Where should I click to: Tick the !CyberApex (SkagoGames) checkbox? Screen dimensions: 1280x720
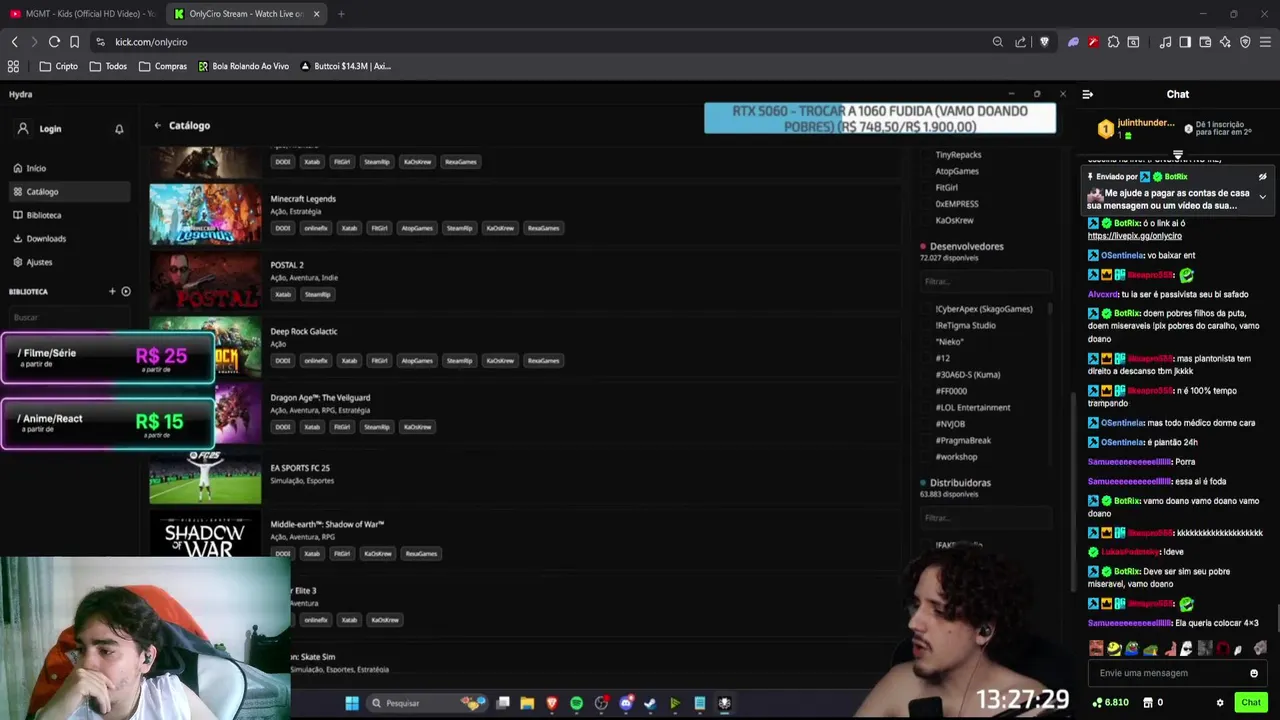(926, 309)
